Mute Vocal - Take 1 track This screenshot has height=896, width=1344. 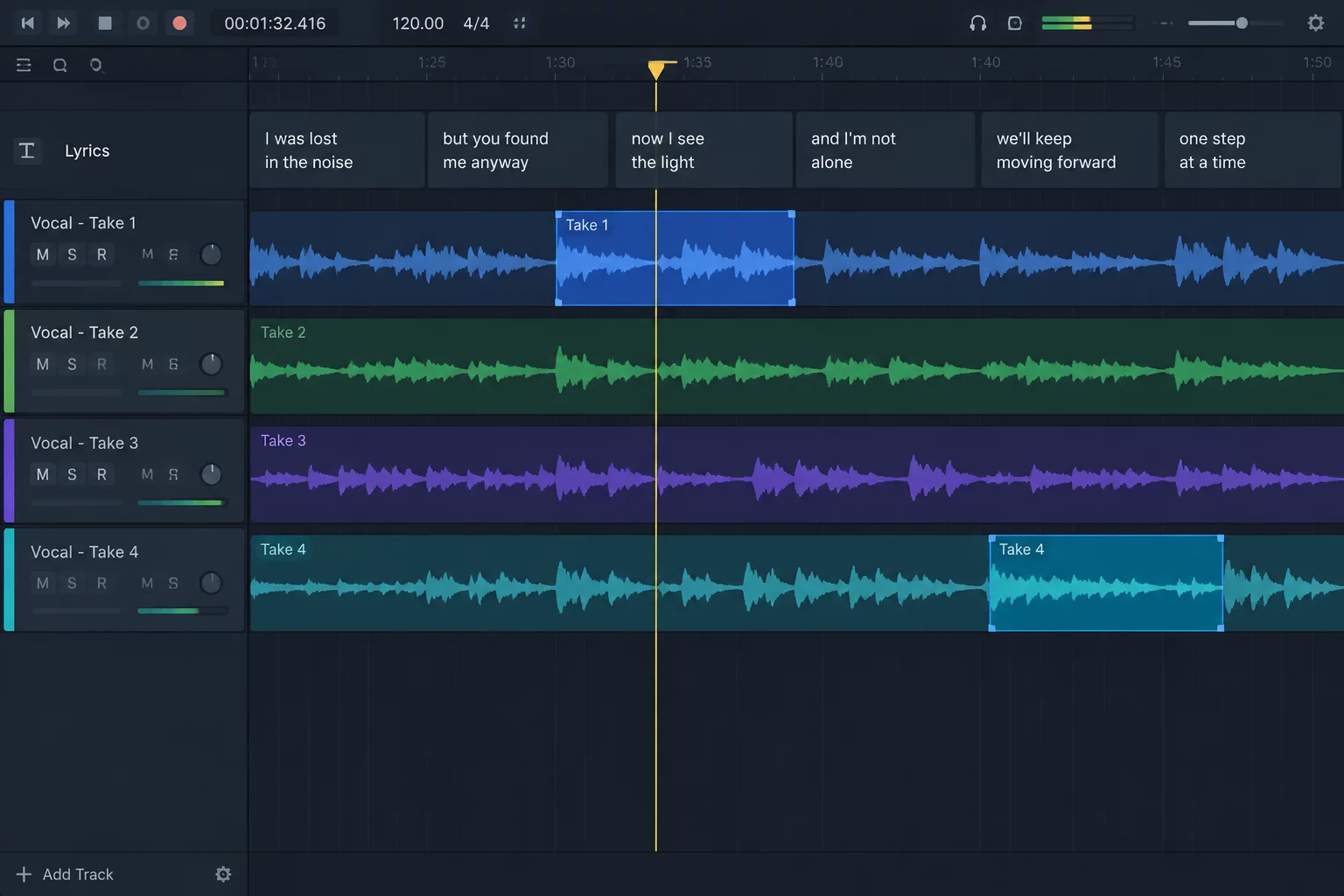pos(42,255)
